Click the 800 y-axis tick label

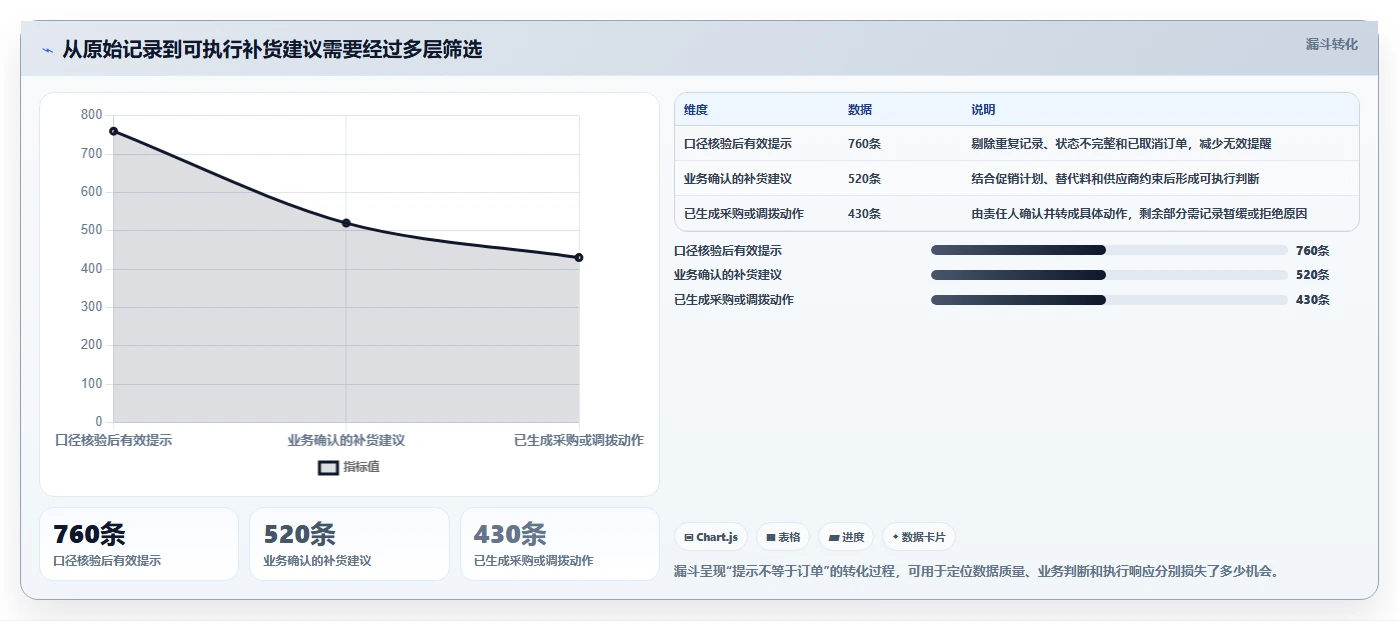pyautogui.click(x=92, y=115)
